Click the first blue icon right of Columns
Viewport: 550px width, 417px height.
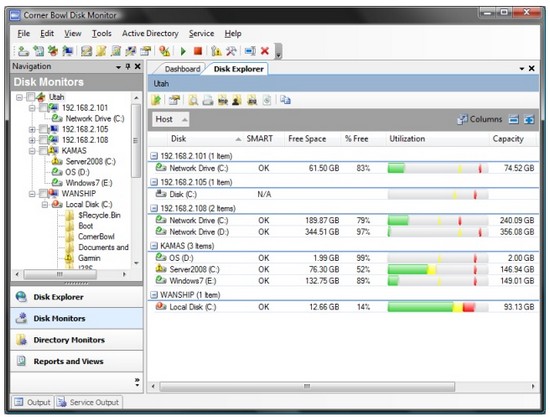click(x=514, y=120)
